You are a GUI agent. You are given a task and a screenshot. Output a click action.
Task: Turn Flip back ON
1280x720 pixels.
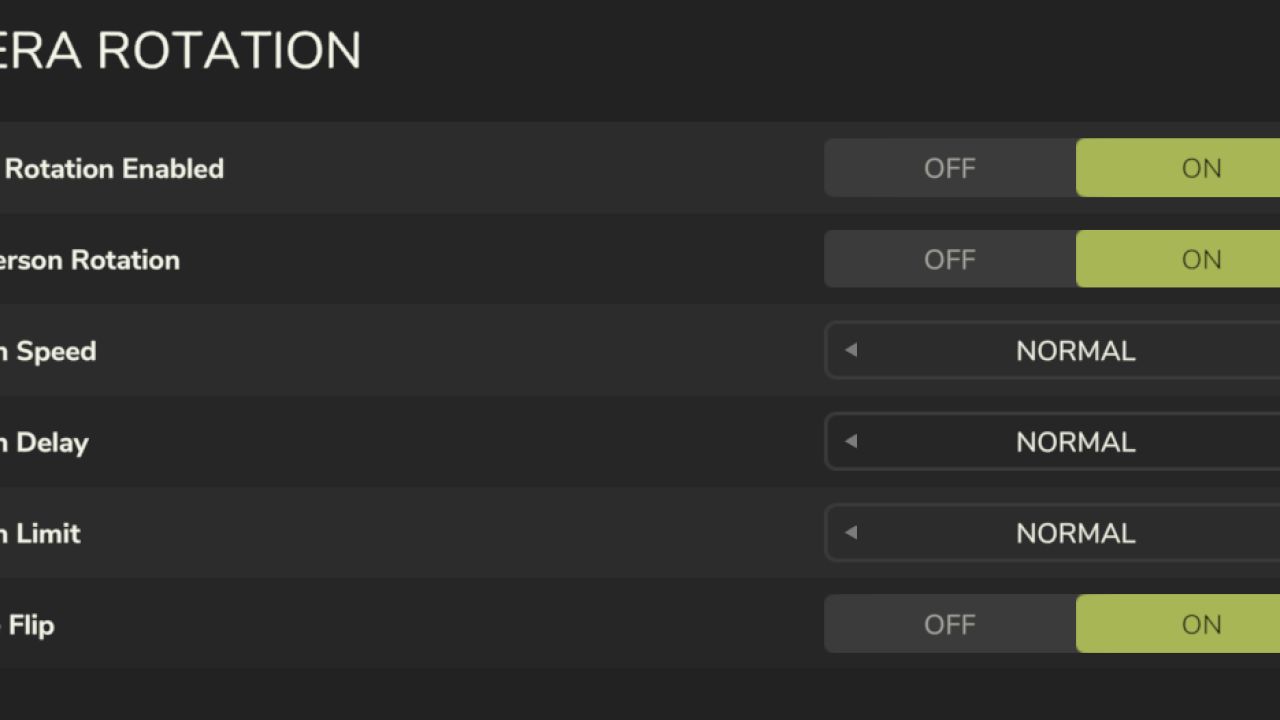click(x=1200, y=624)
